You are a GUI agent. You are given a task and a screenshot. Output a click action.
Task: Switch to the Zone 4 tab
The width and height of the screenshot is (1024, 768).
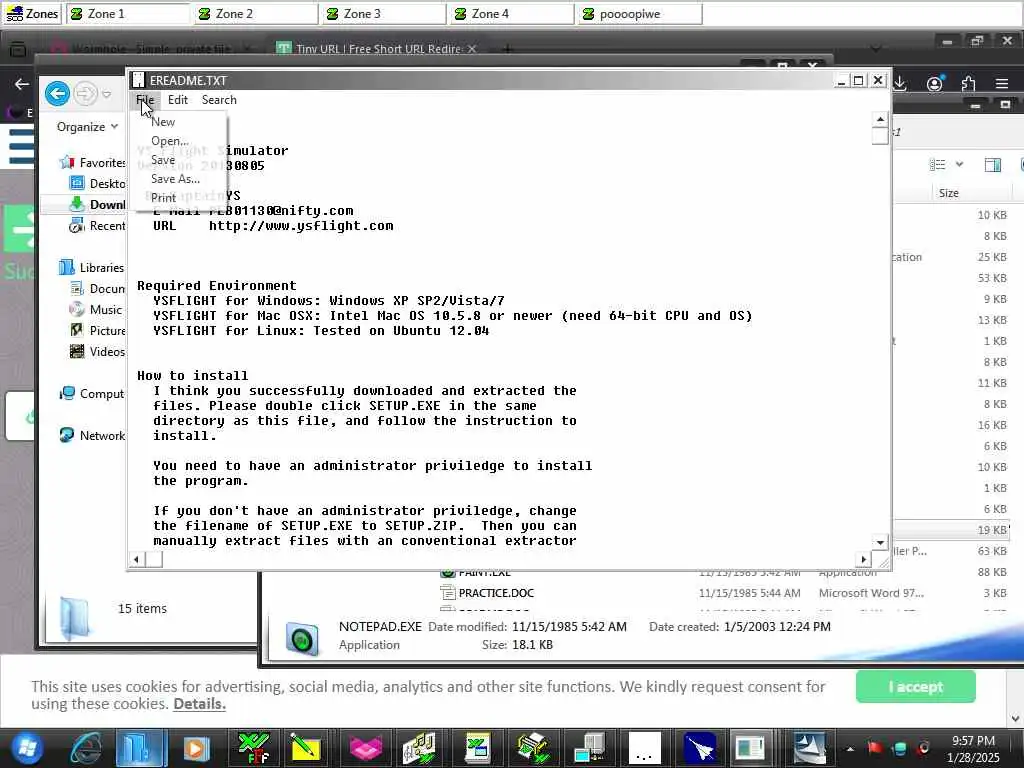point(512,14)
